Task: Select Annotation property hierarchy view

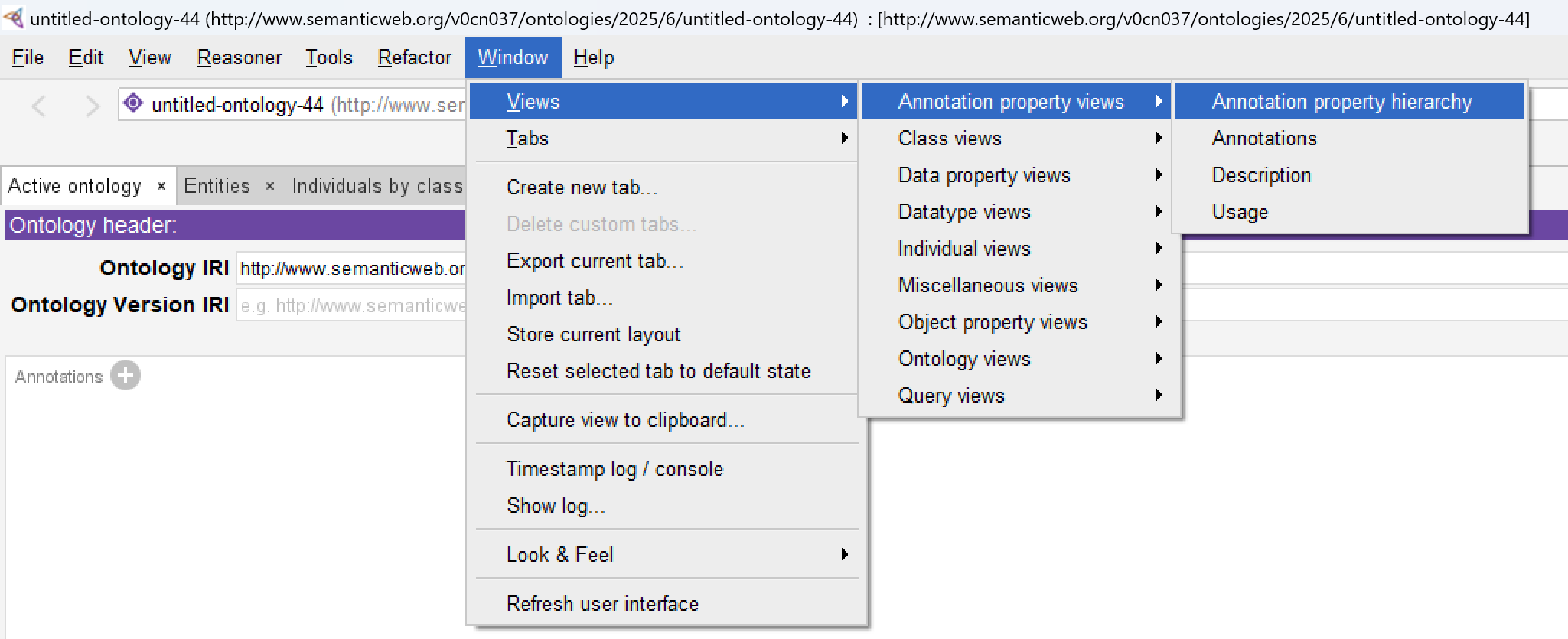Action: 1350,101
